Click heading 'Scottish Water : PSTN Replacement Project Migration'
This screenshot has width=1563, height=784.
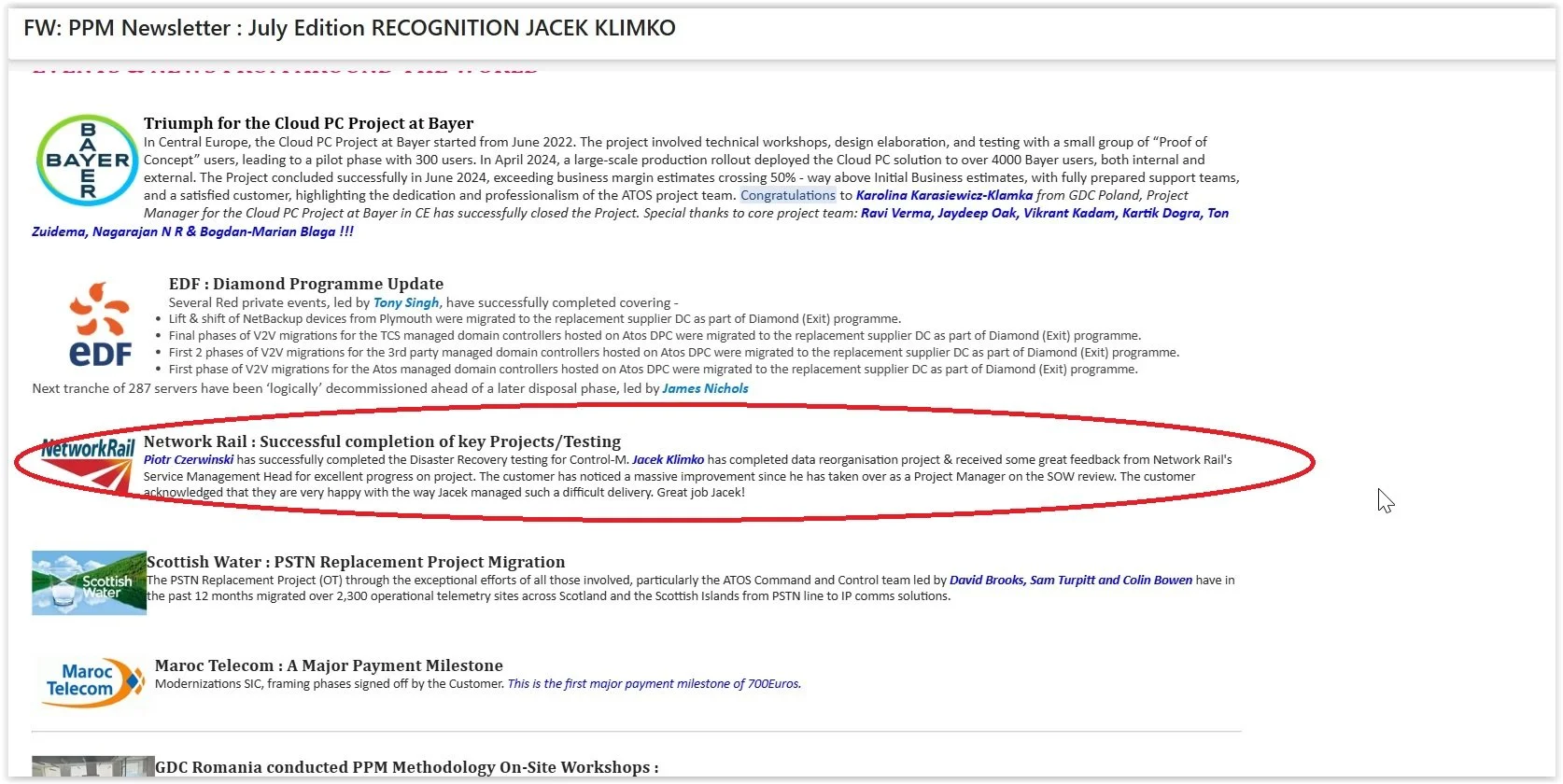[356, 562]
